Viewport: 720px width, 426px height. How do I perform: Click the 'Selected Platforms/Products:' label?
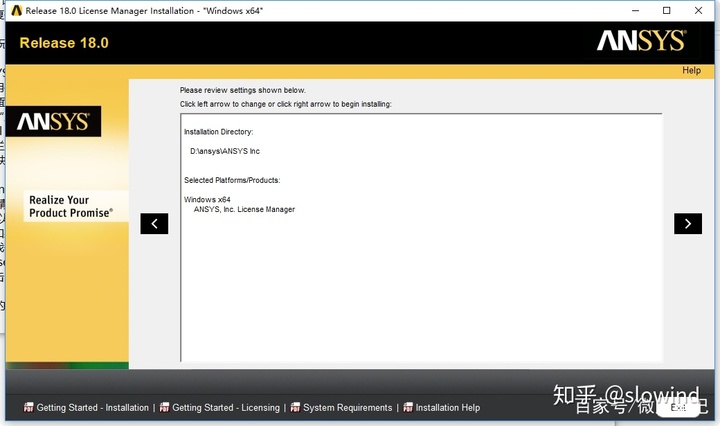click(232, 180)
